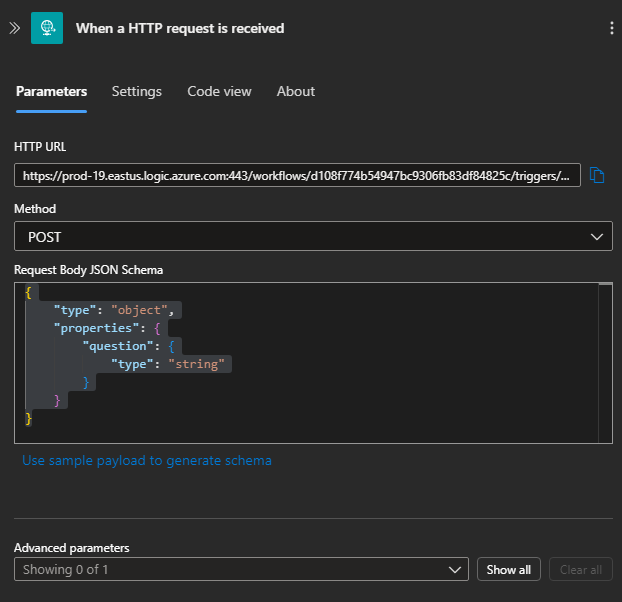Copy the HTTP URL with copy icon
This screenshot has height=602, width=622.
[597, 175]
